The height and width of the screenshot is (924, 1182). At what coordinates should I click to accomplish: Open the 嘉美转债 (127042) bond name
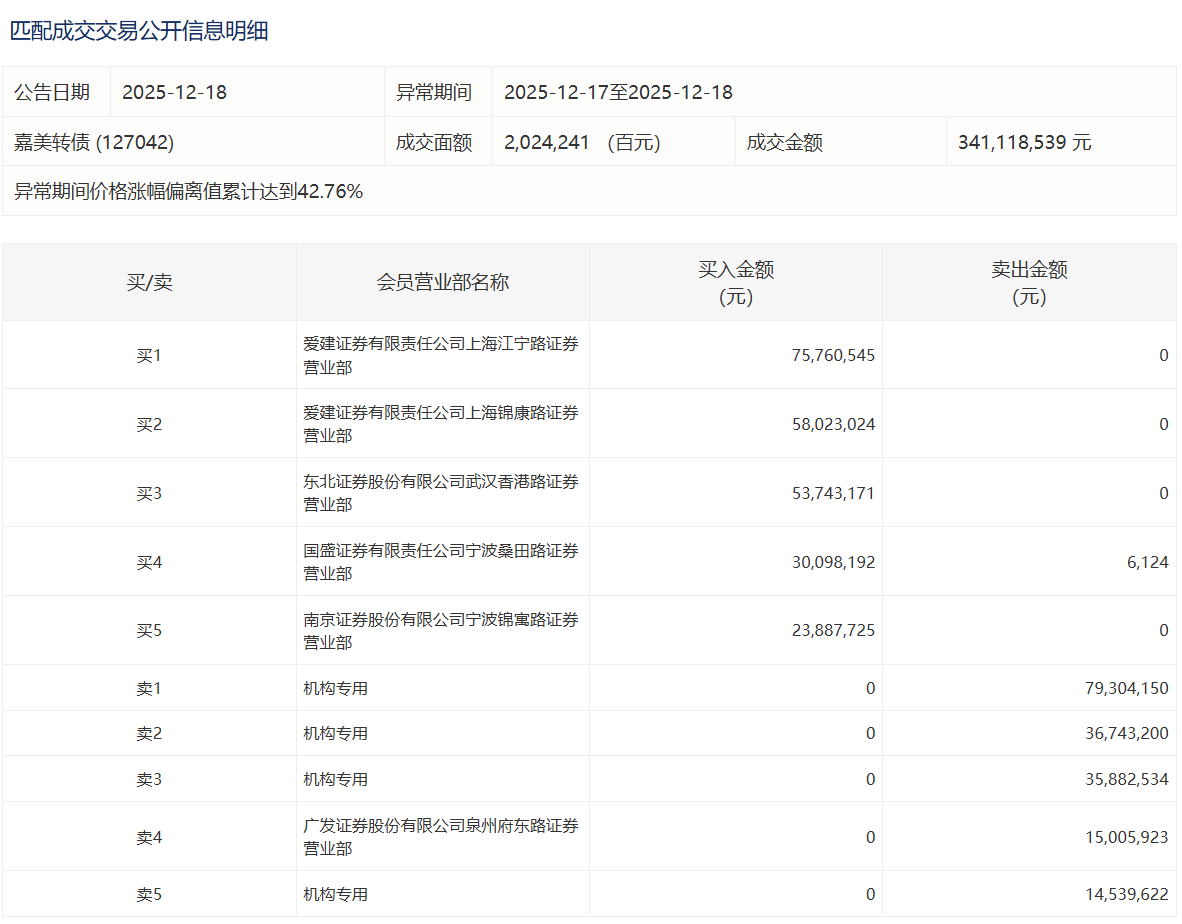94,142
